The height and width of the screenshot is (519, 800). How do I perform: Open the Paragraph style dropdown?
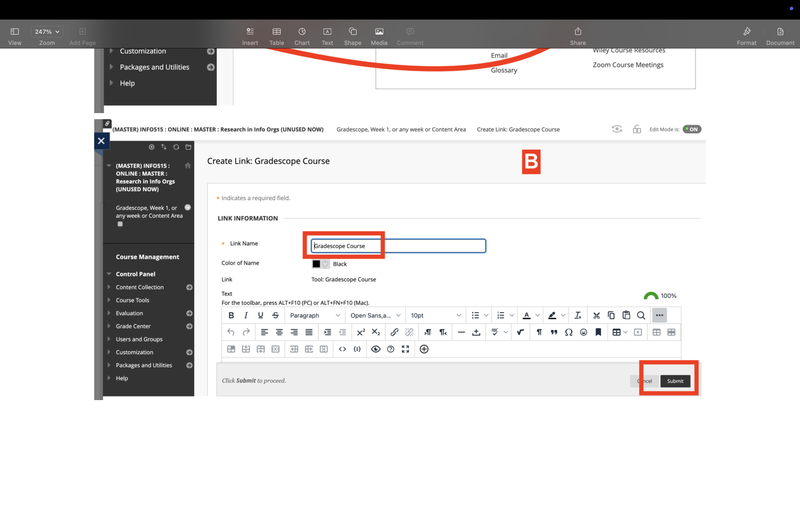coord(314,315)
